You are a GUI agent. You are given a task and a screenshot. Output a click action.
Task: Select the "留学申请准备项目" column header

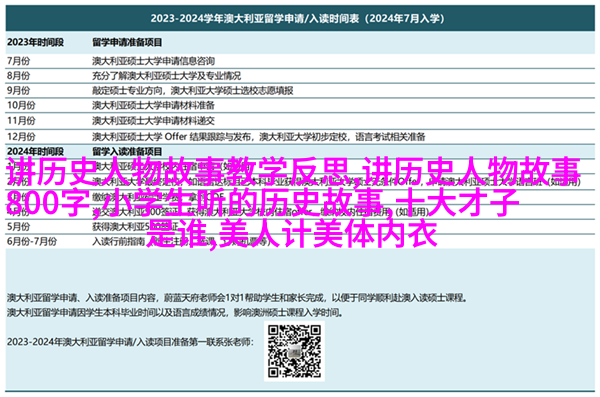point(127,42)
